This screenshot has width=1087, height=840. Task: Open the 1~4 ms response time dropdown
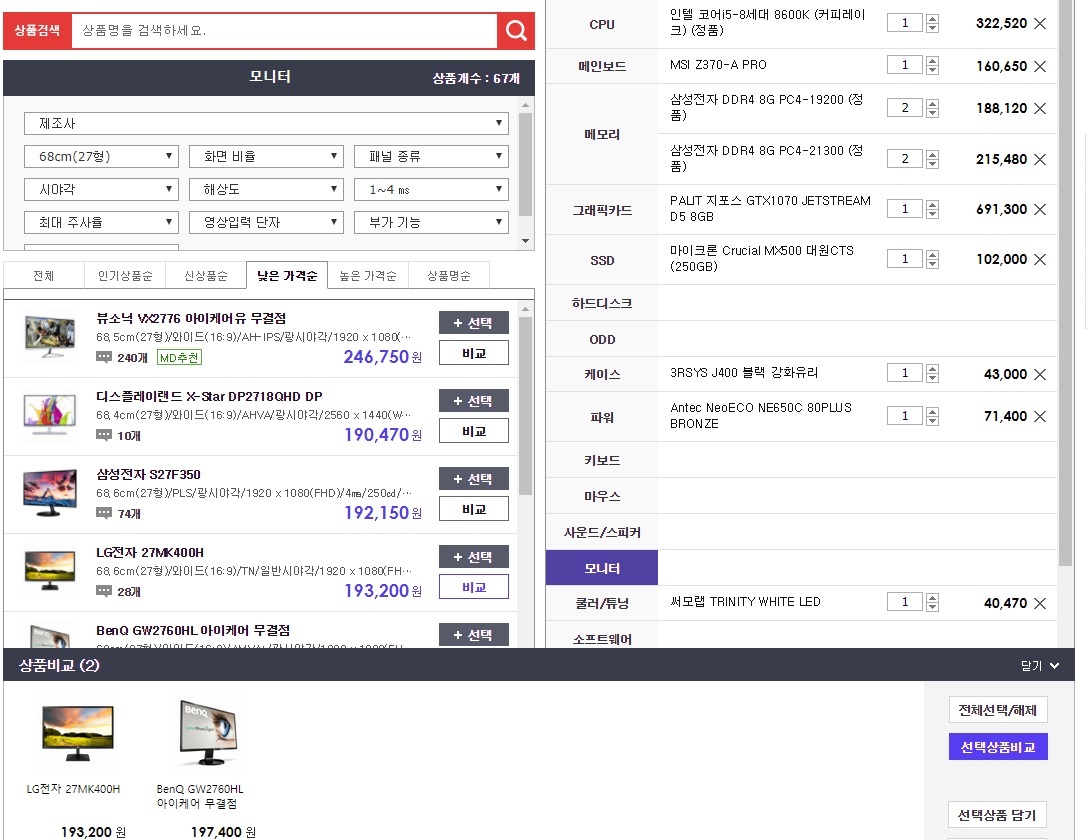tap(431, 189)
